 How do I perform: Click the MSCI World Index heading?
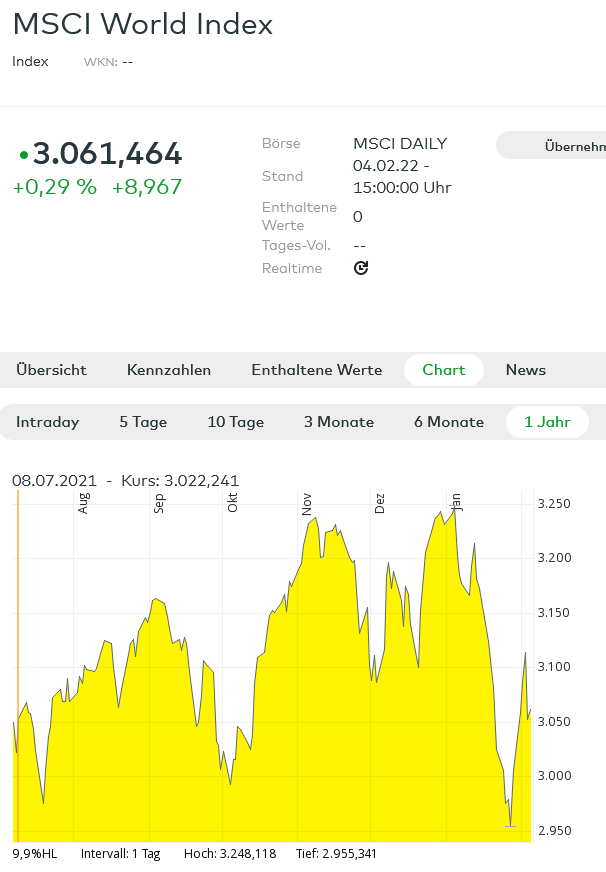[x=142, y=25]
